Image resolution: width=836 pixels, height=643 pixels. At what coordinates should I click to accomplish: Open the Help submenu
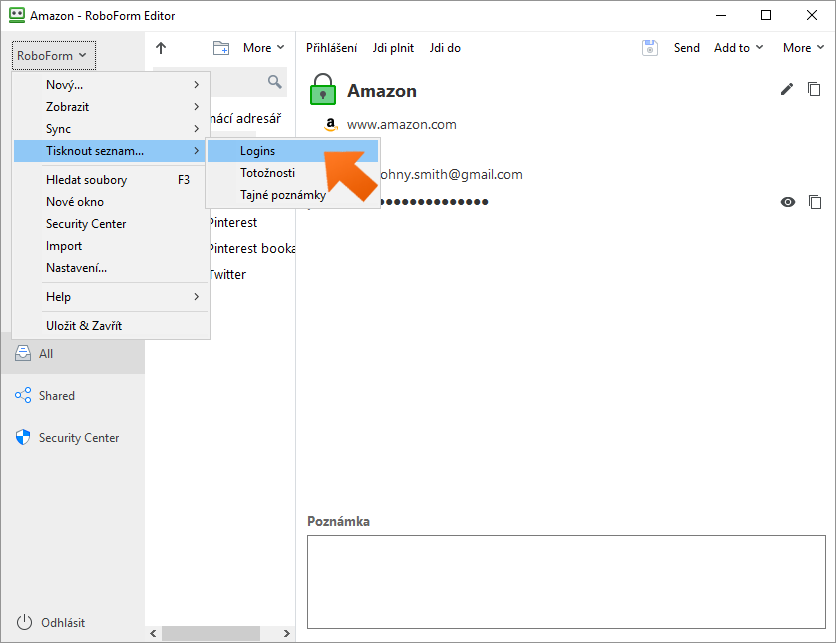point(111,297)
